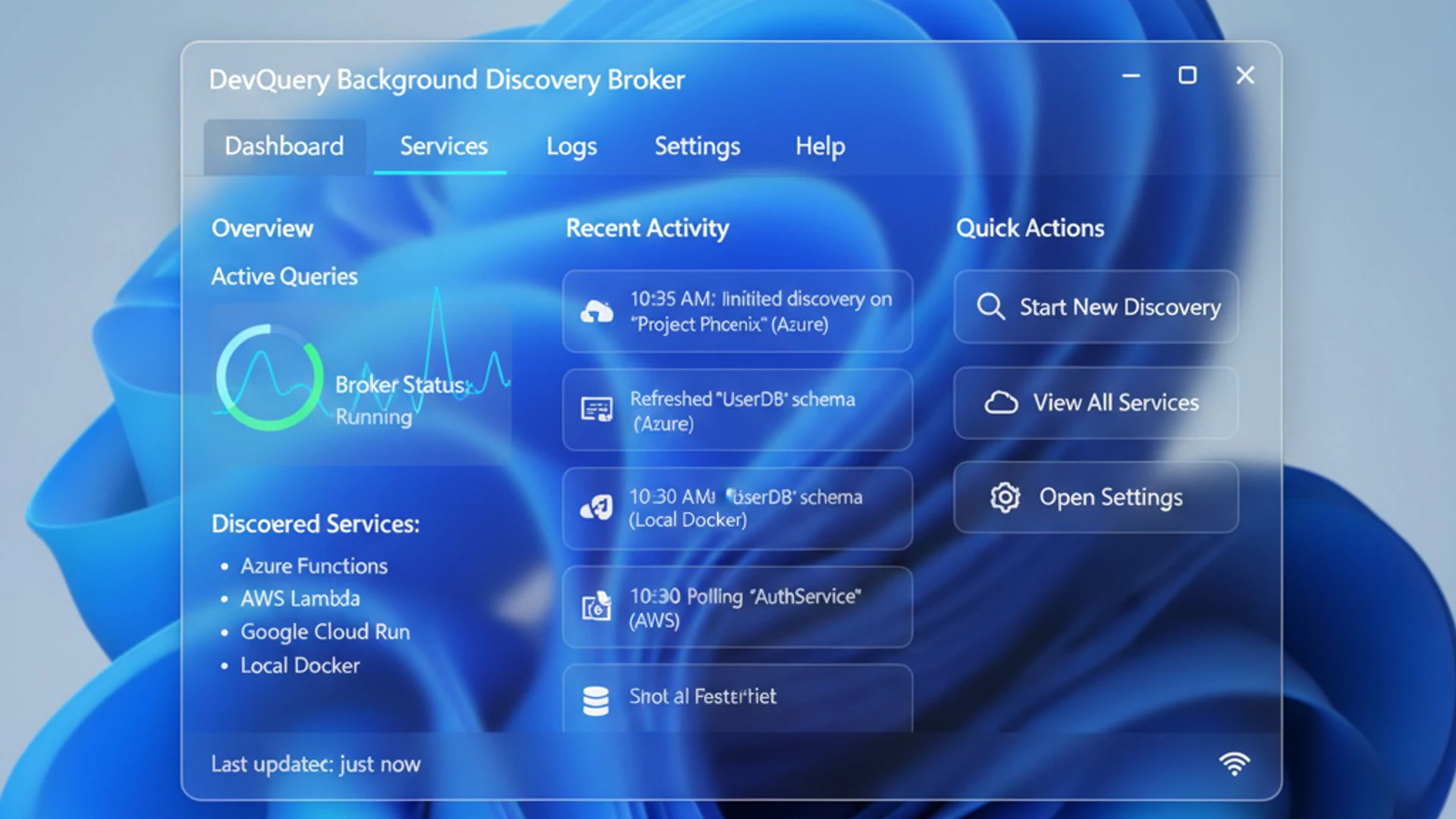Click the Recent Activity heading
The image size is (1456, 819).
648,228
